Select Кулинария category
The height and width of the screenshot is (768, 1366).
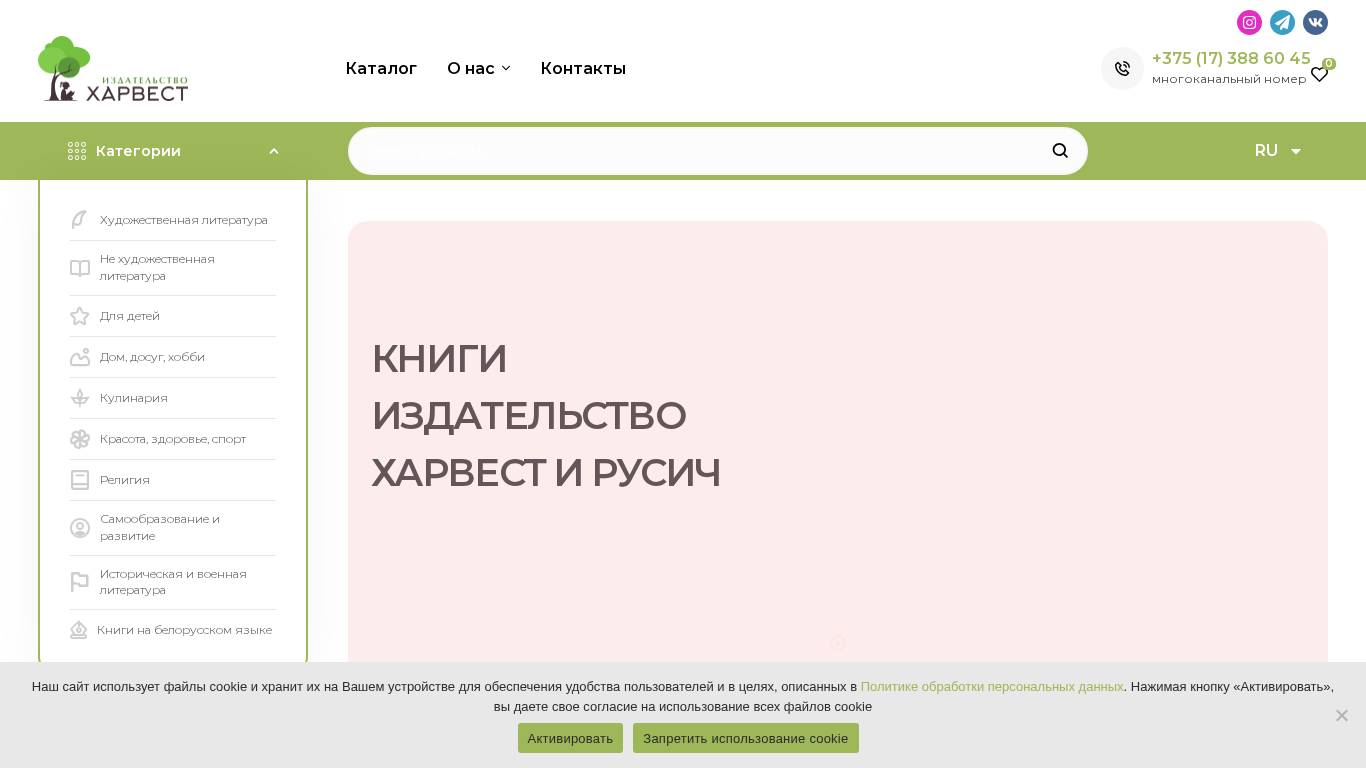click(x=134, y=398)
